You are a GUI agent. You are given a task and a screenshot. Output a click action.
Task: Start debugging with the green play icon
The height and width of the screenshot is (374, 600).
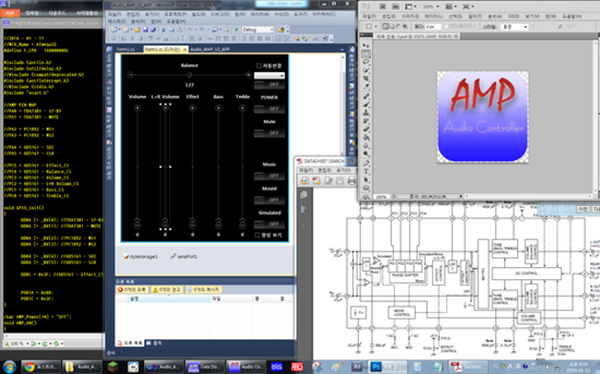236,29
